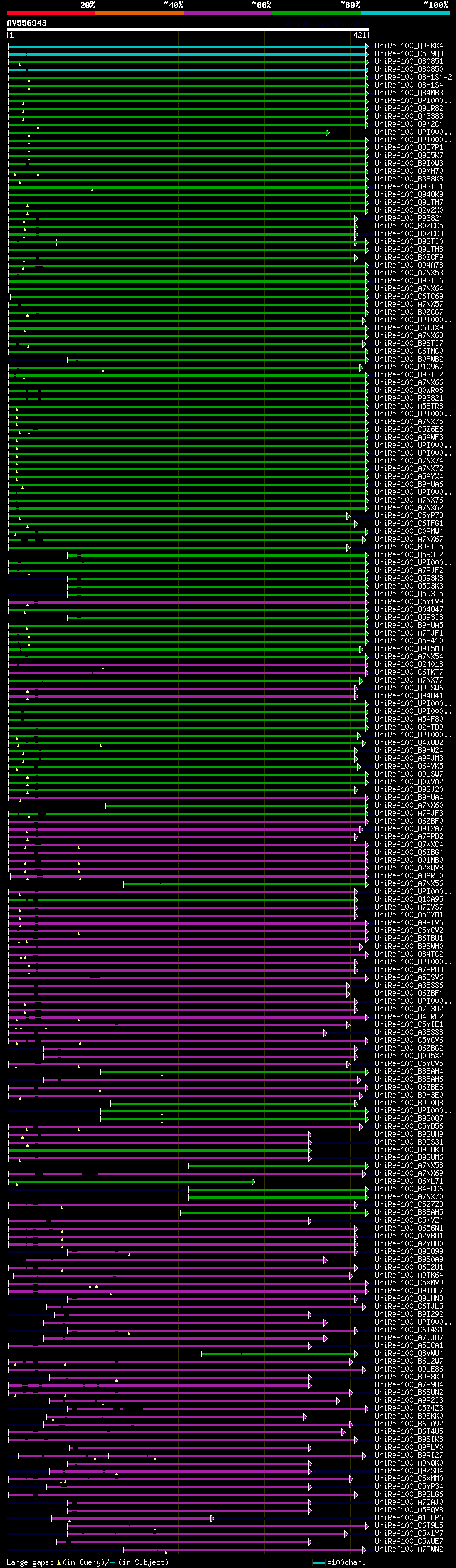Click label UniRef100_A7NX60
456x1568 pixels.
(x=409, y=805)
